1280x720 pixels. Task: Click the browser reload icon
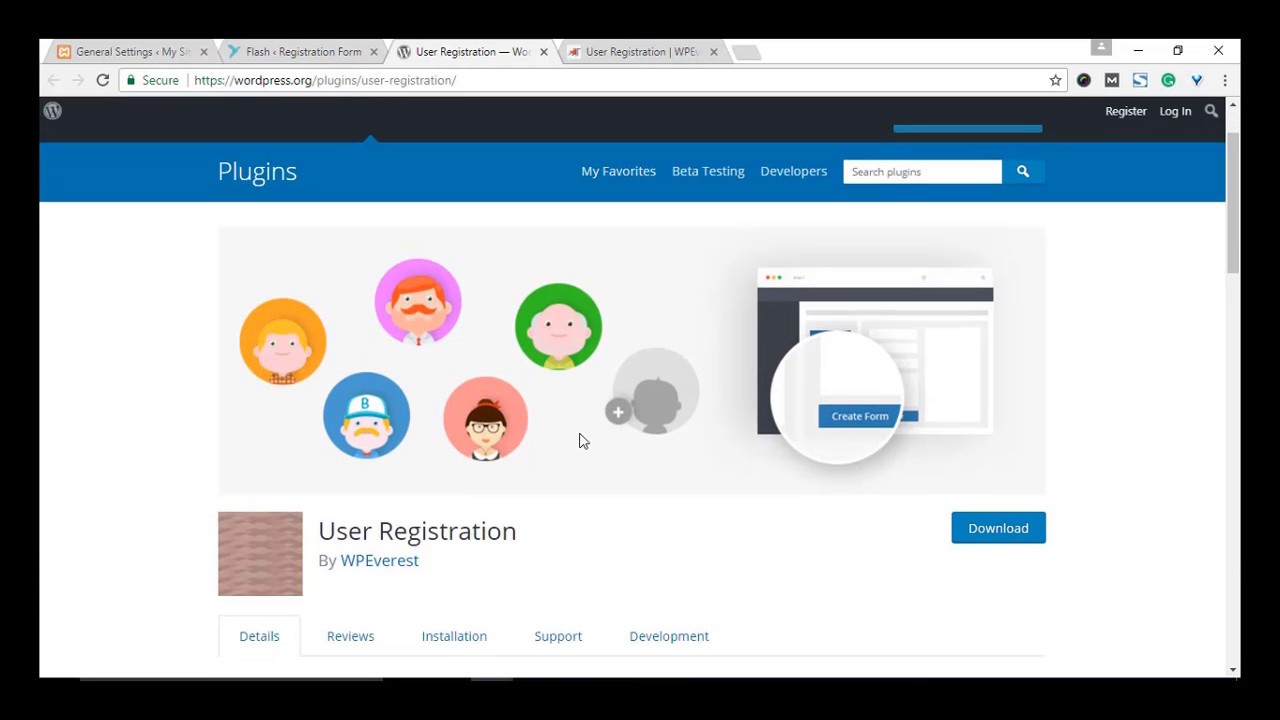pyautogui.click(x=102, y=80)
